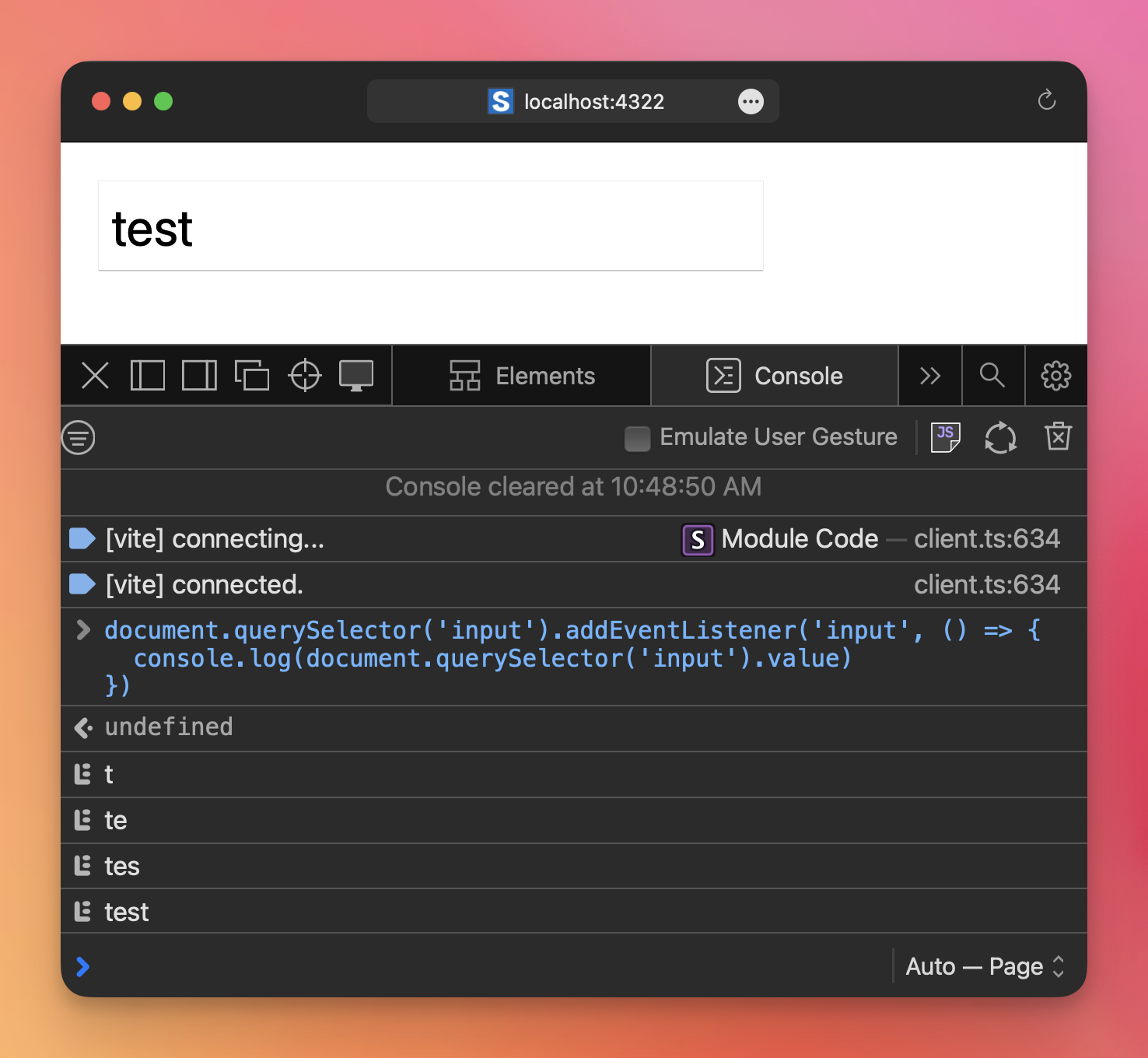Start element selection crosshair tool
Image resolution: width=1148 pixels, height=1058 pixels.
[x=304, y=376]
